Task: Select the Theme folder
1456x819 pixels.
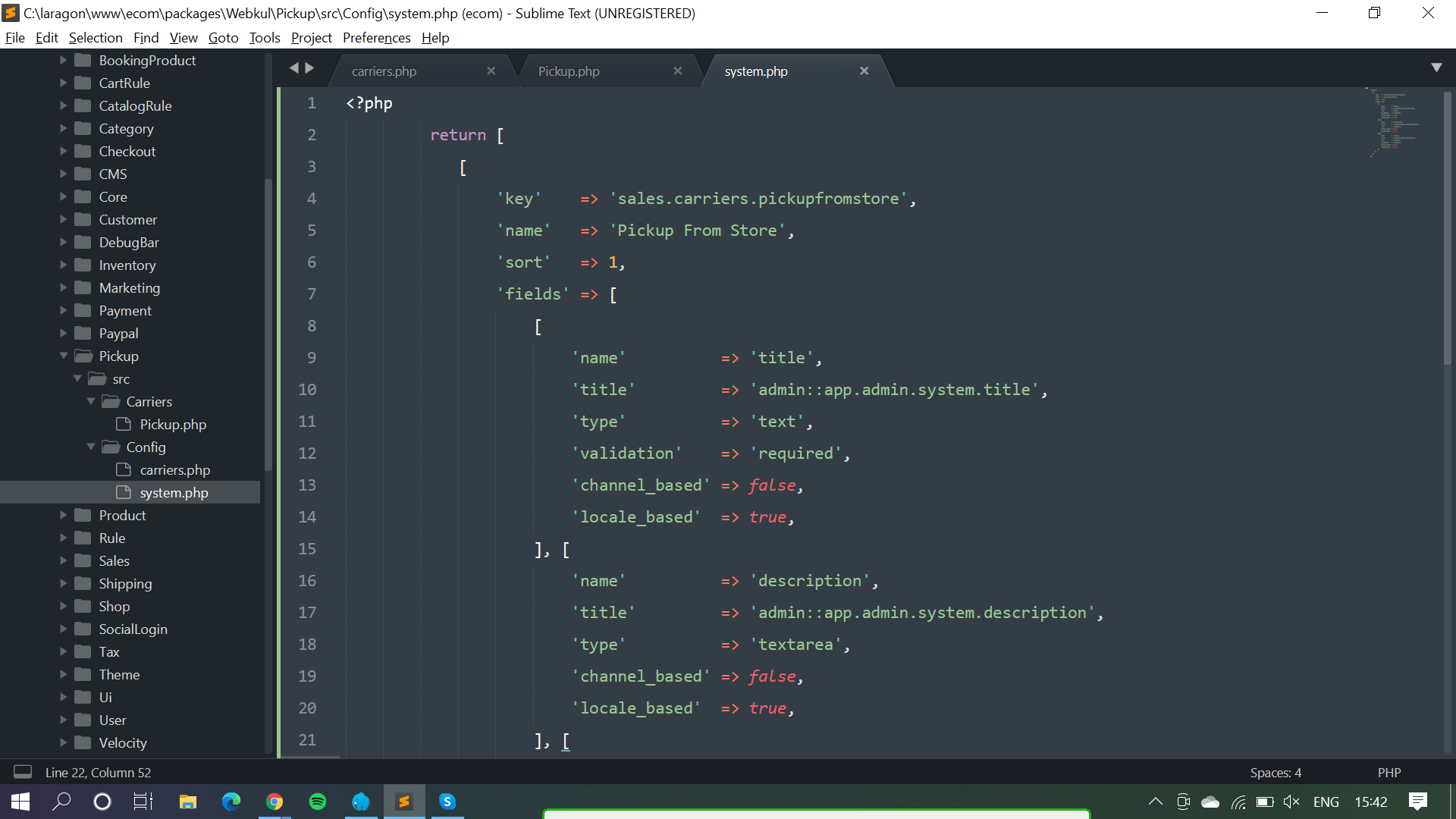Action: coord(119,675)
